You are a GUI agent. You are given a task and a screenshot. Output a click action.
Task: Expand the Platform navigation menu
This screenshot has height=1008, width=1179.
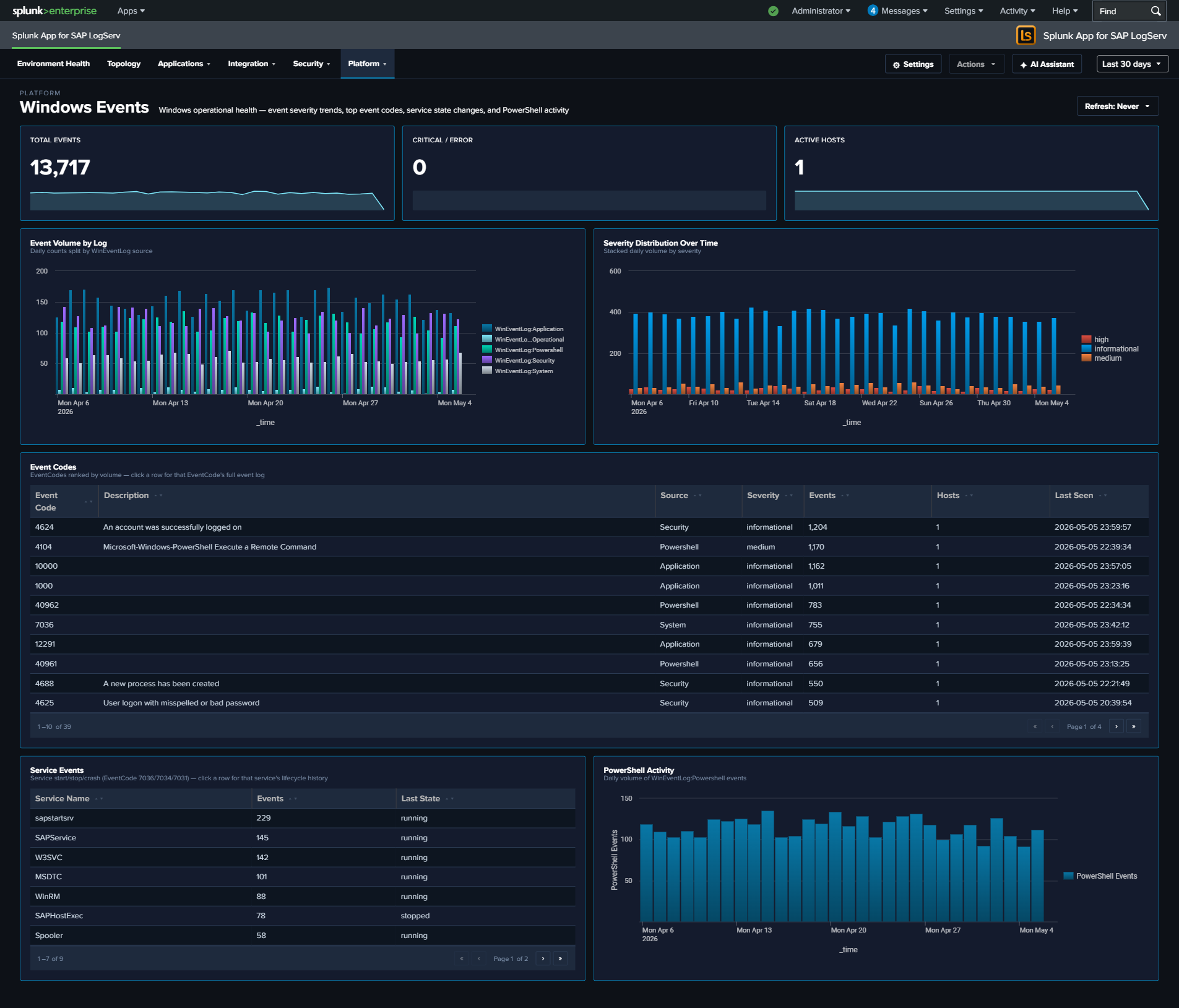tap(367, 64)
